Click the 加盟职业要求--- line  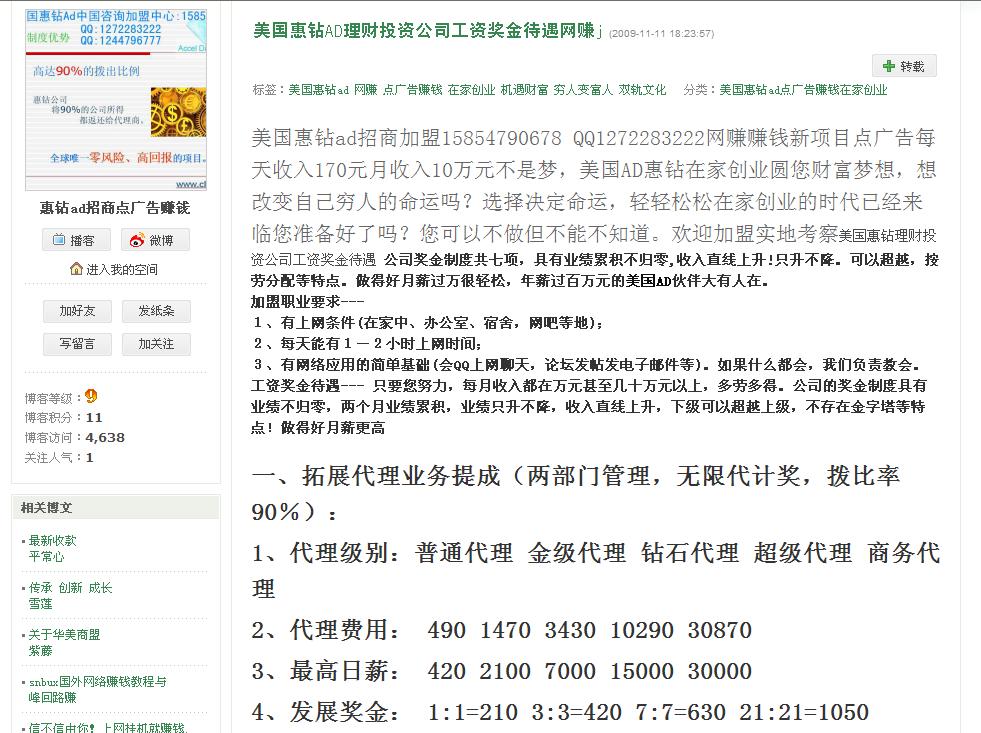click(307, 301)
